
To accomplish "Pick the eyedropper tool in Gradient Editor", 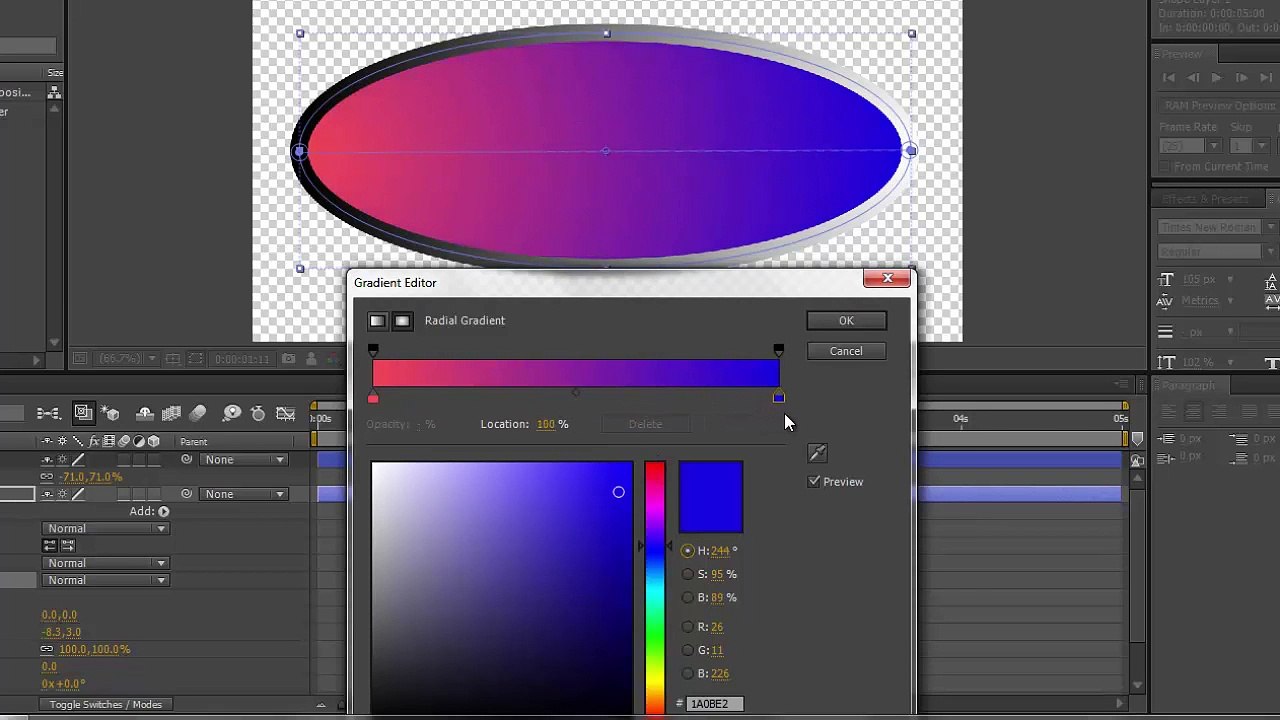I will tap(817, 453).
